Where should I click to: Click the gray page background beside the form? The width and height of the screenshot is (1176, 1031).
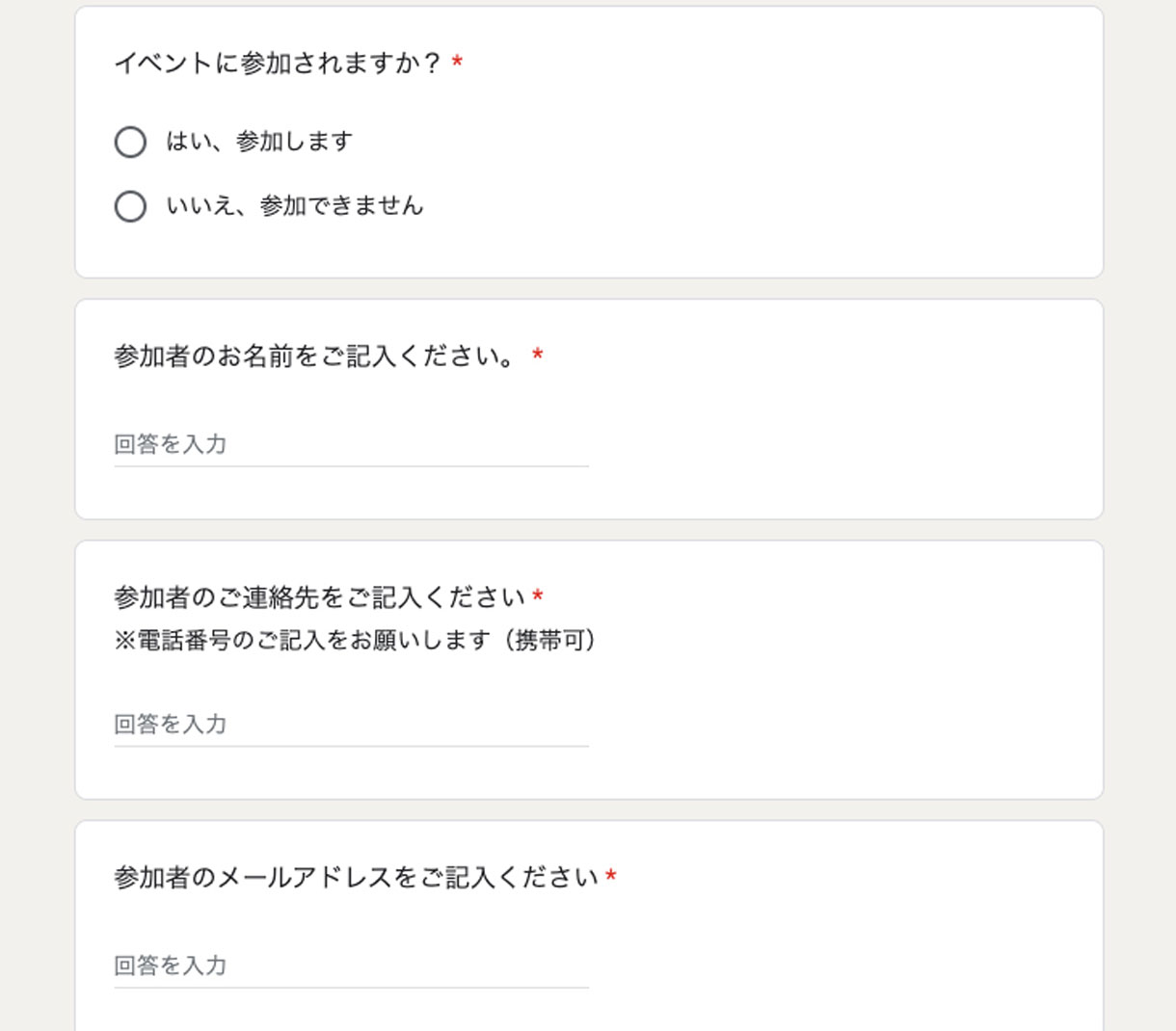pos(37,482)
